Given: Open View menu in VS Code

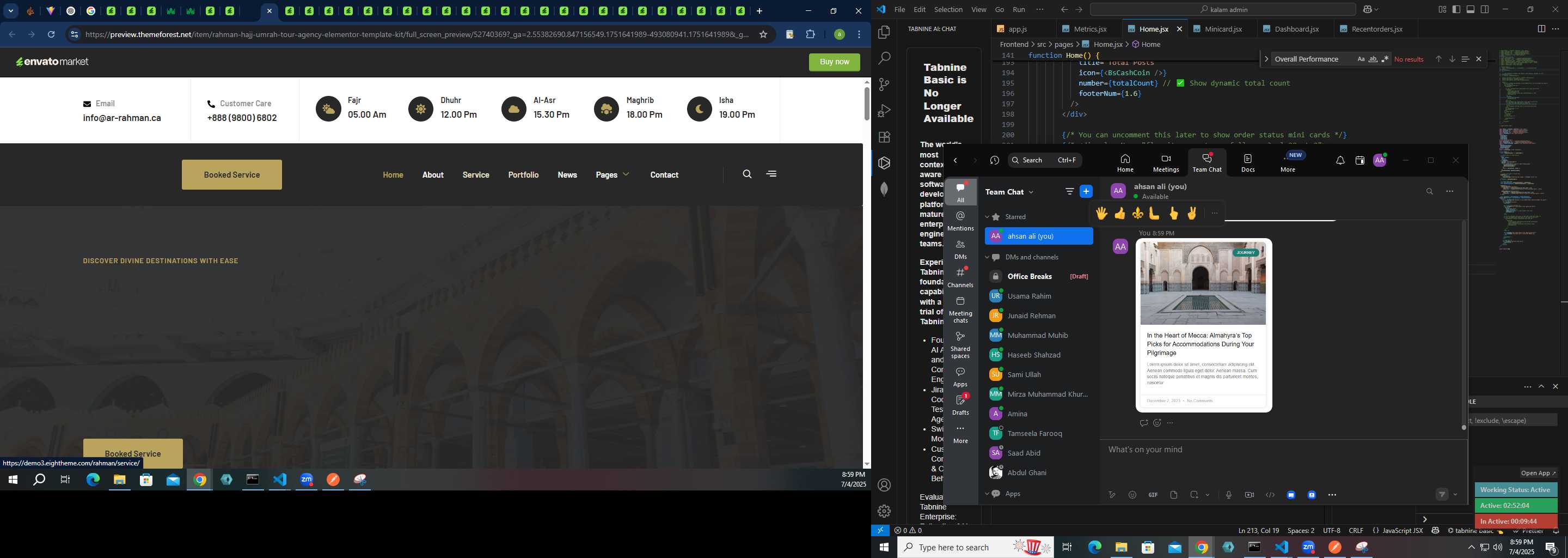Looking at the screenshot, I should point(979,9).
